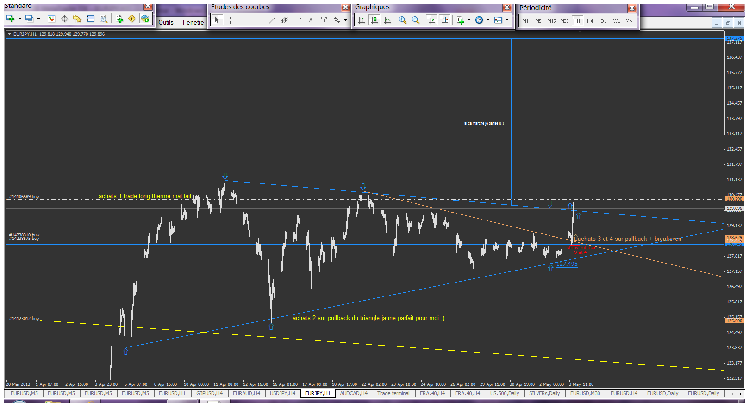Image resolution: width=749 pixels, height=403 pixels.
Task: Select the Trendline drawing tool
Action: pyautogui.click(x=272, y=21)
